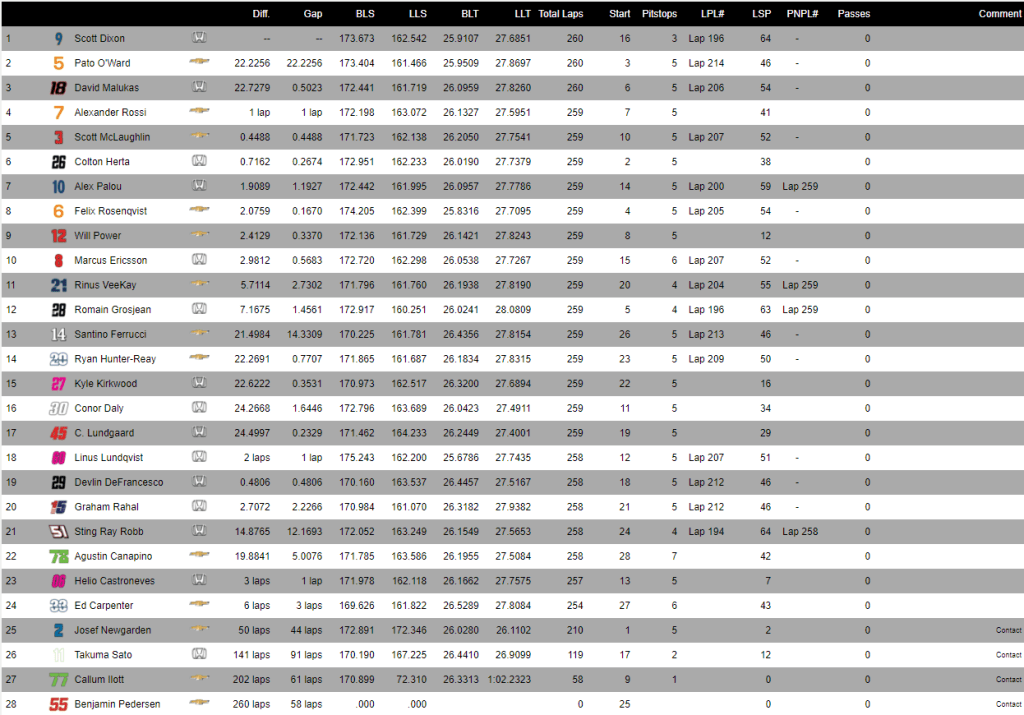The width and height of the screenshot is (1024, 715).
Task: Select driver name Ryan Hunter-Reay
Action: (115, 359)
